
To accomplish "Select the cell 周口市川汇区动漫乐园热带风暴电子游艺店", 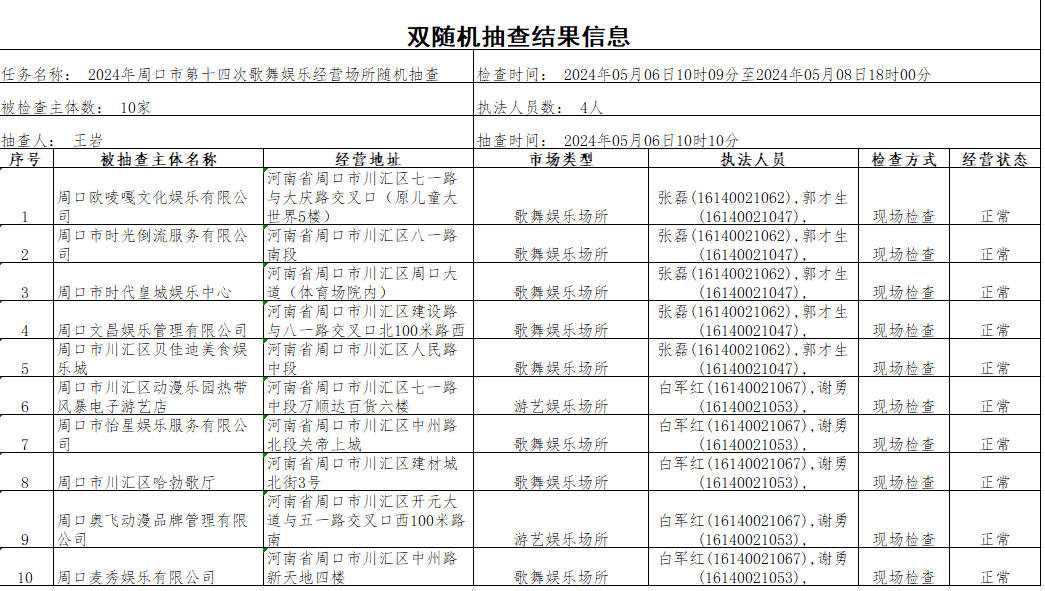I will point(159,396).
